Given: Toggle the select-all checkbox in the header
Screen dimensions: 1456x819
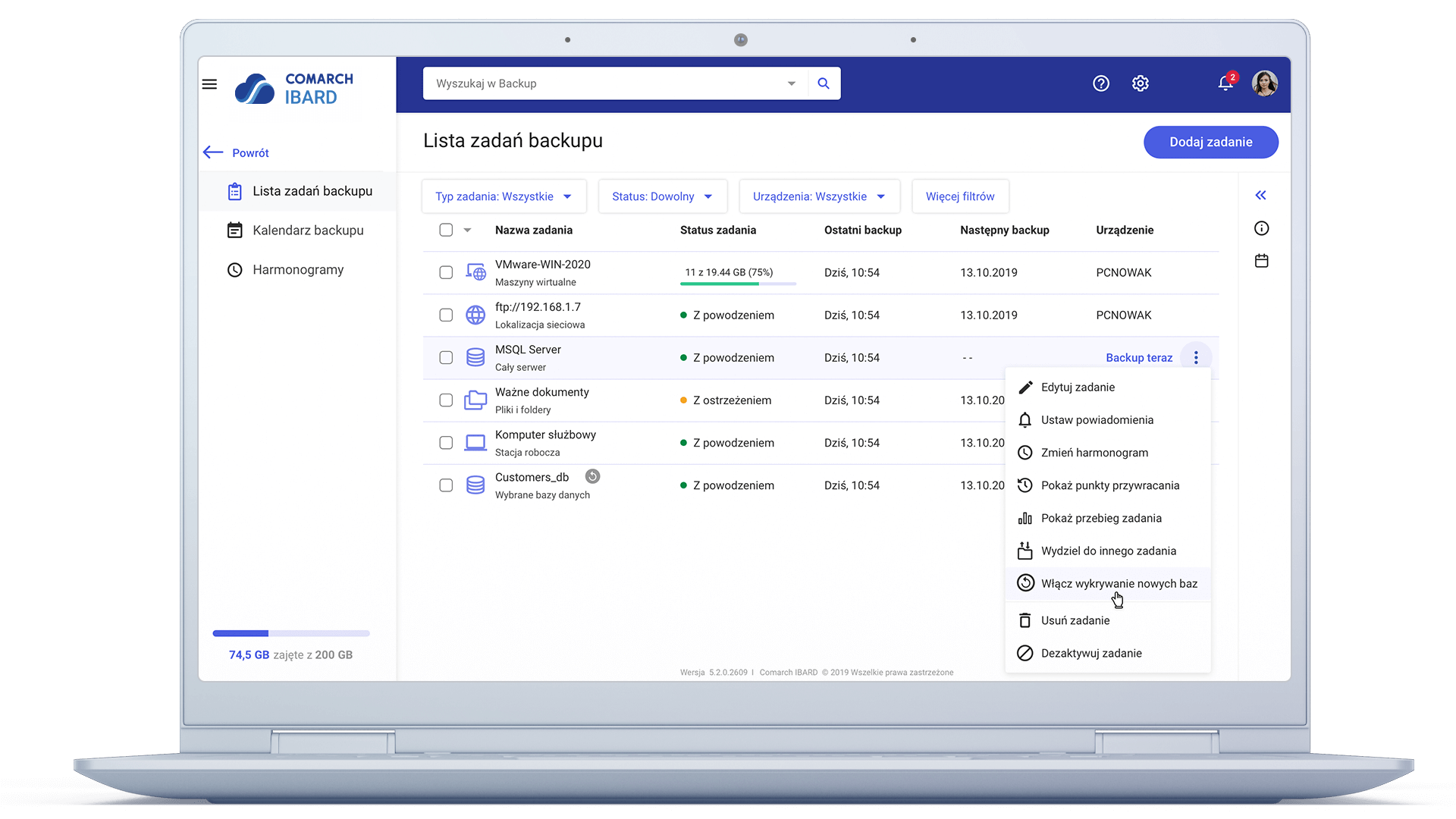Looking at the screenshot, I should pos(446,230).
